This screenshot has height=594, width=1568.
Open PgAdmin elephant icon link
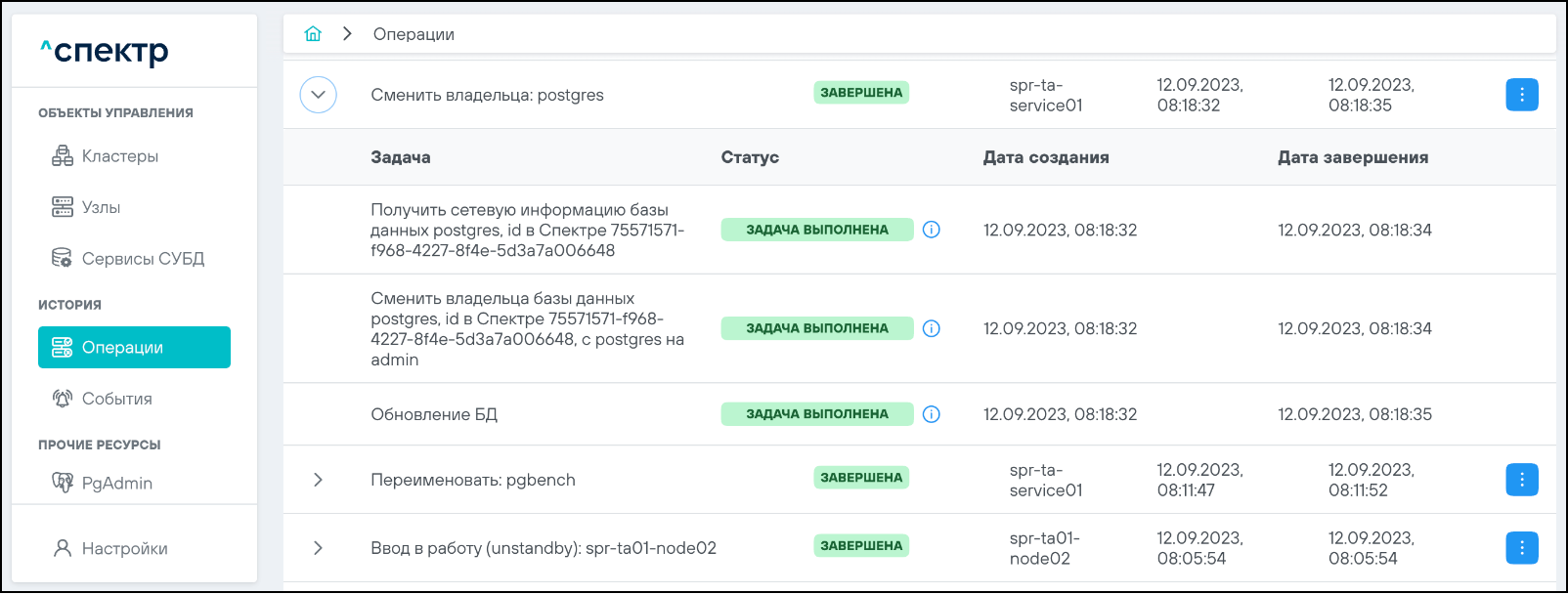[x=63, y=483]
